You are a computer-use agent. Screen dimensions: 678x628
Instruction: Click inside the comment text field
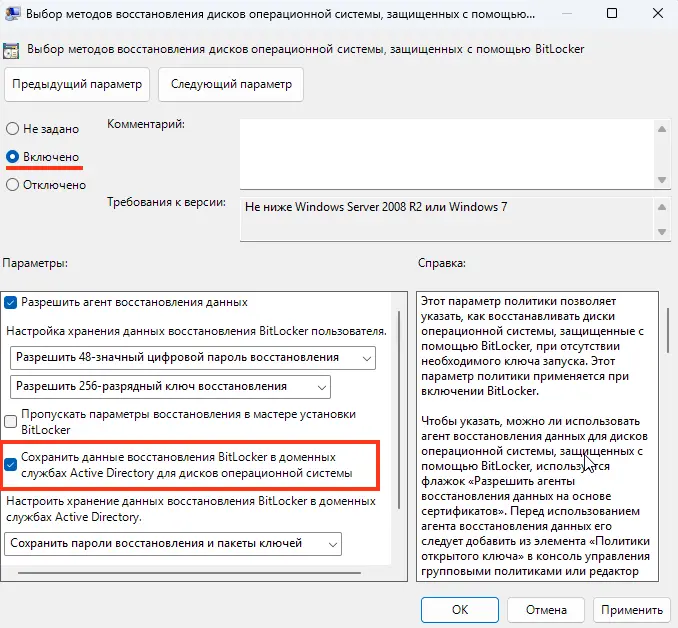[x=445, y=152]
